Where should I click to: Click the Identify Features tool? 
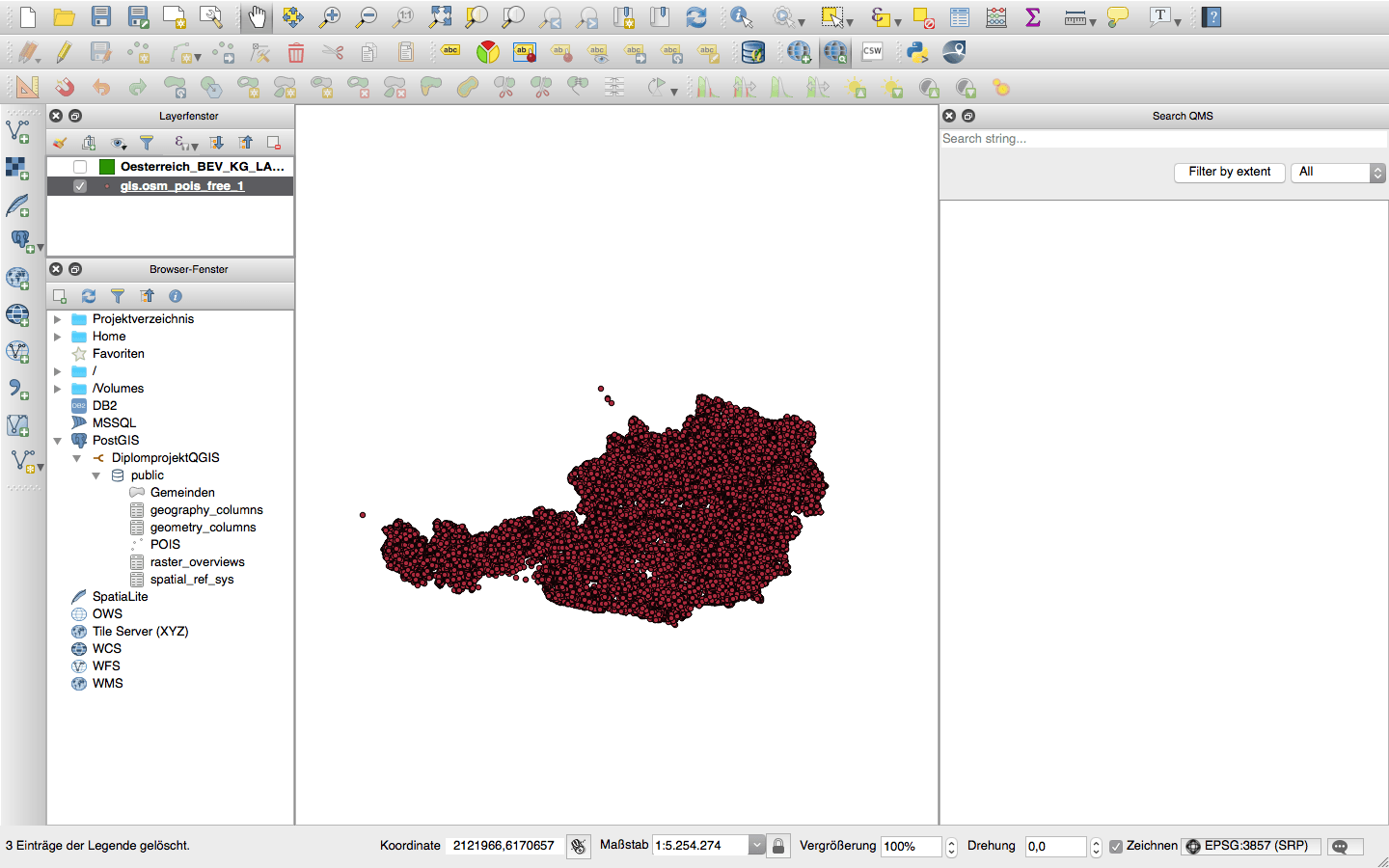click(741, 17)
